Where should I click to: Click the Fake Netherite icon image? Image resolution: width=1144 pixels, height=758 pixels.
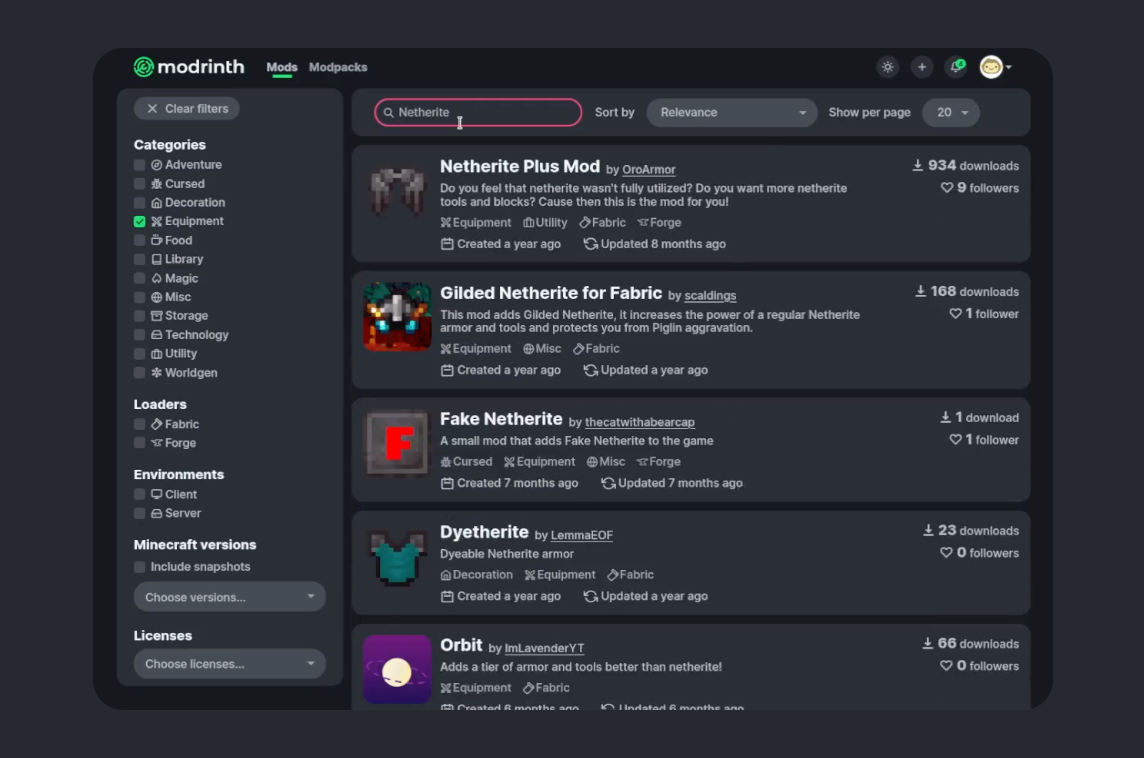point(397,443)
